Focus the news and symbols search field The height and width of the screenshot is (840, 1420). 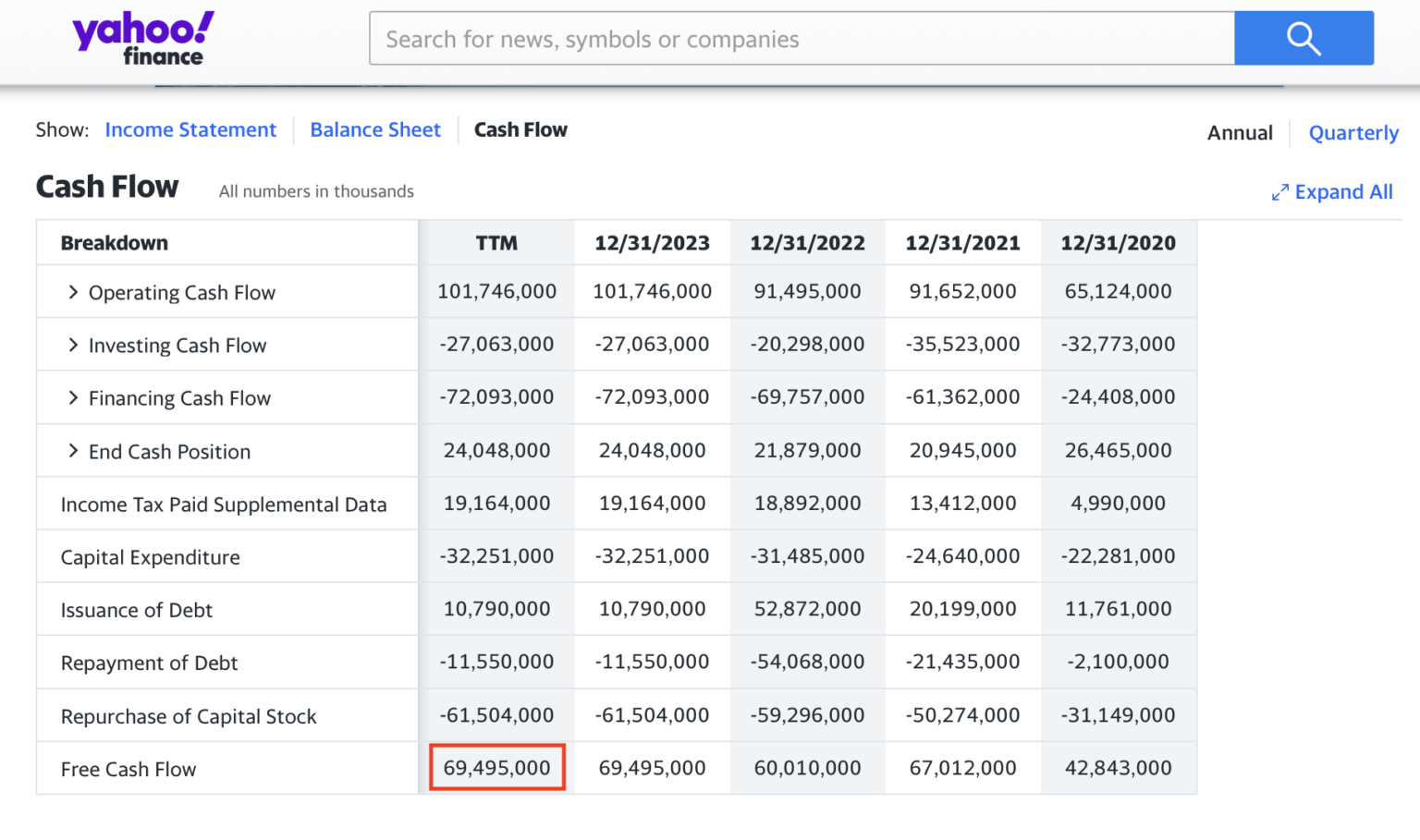pyautogui.click(x=801, y=39)
